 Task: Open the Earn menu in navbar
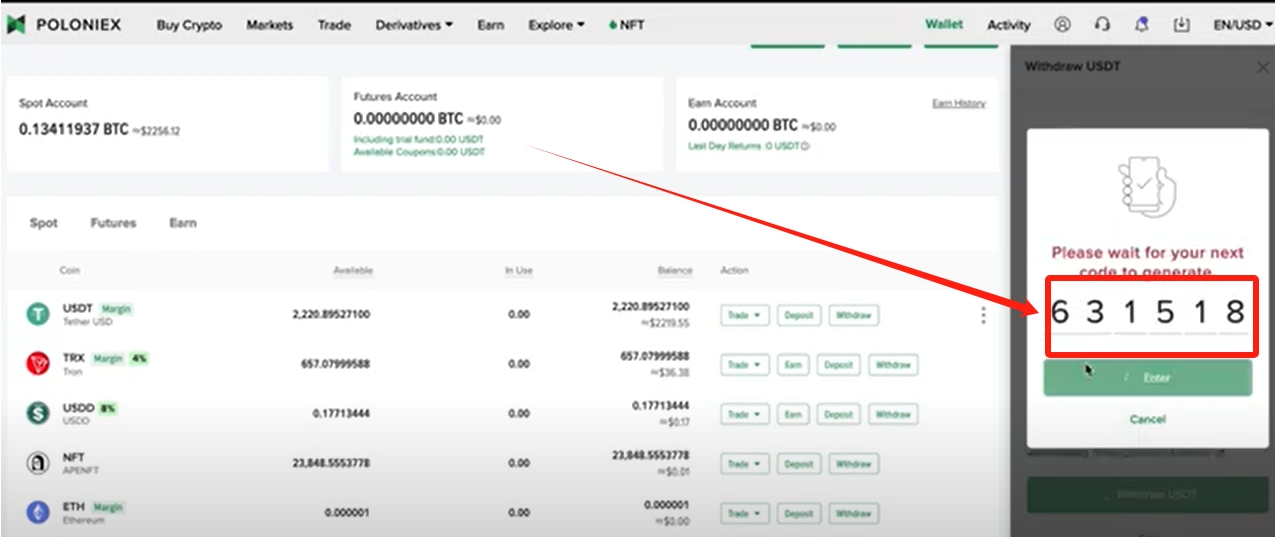point(490,25)
